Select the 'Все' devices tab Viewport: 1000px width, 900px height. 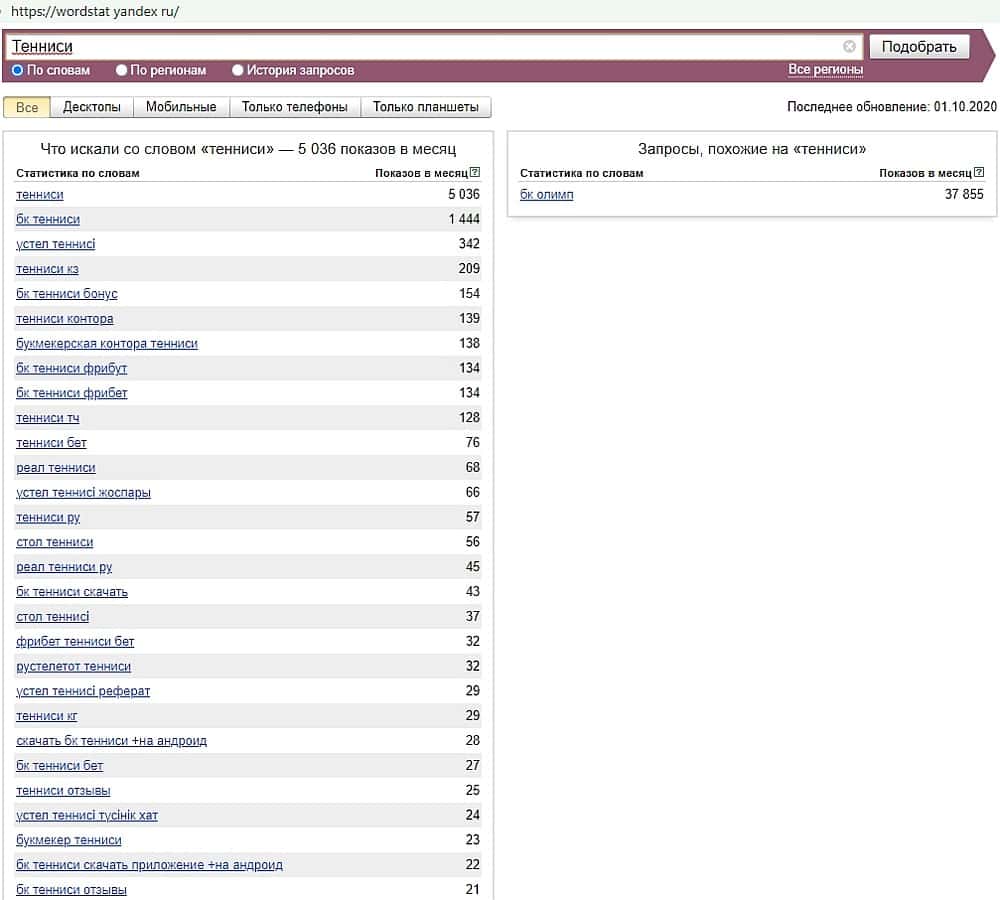27,107
